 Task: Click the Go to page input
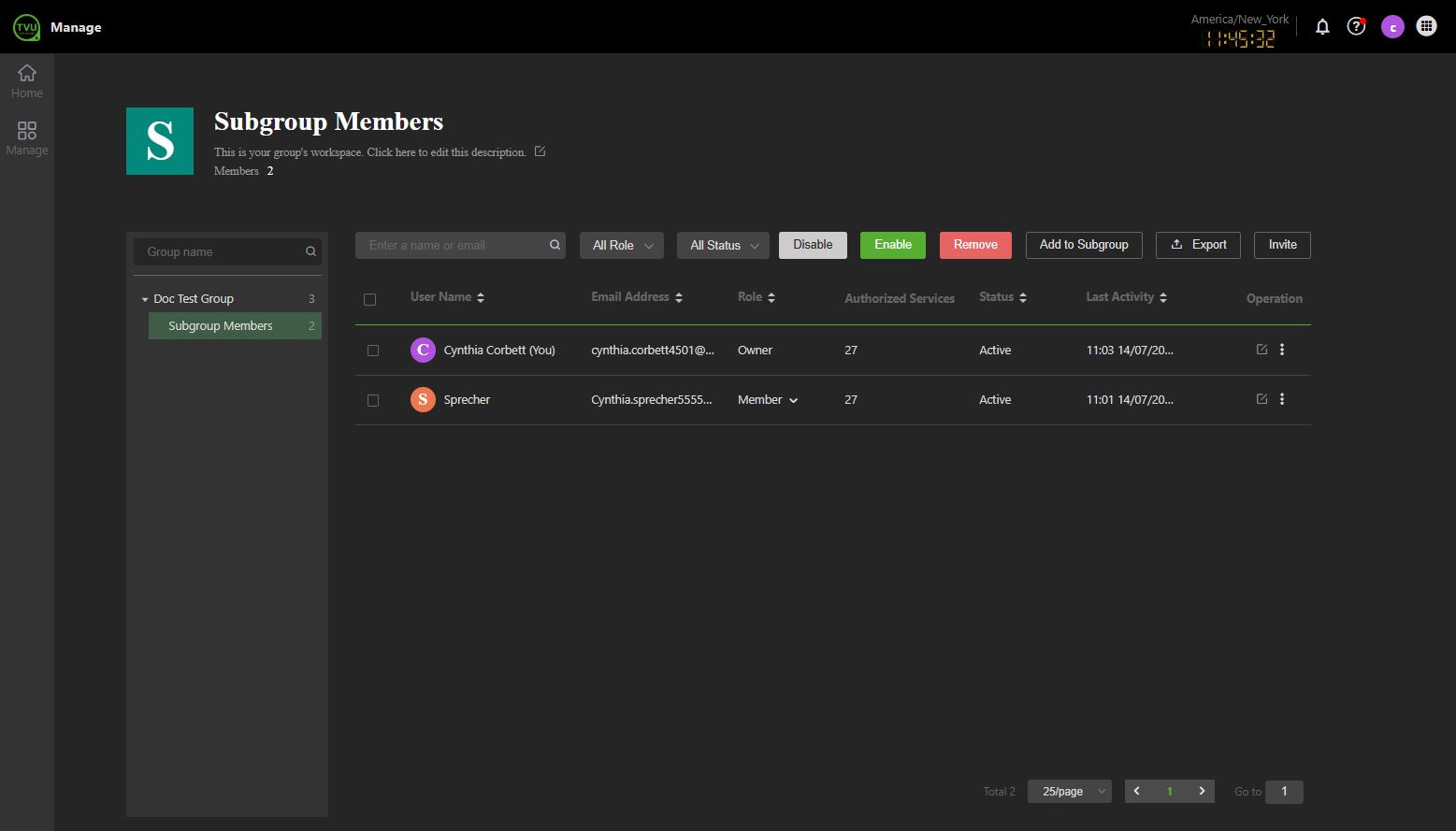1284,791
